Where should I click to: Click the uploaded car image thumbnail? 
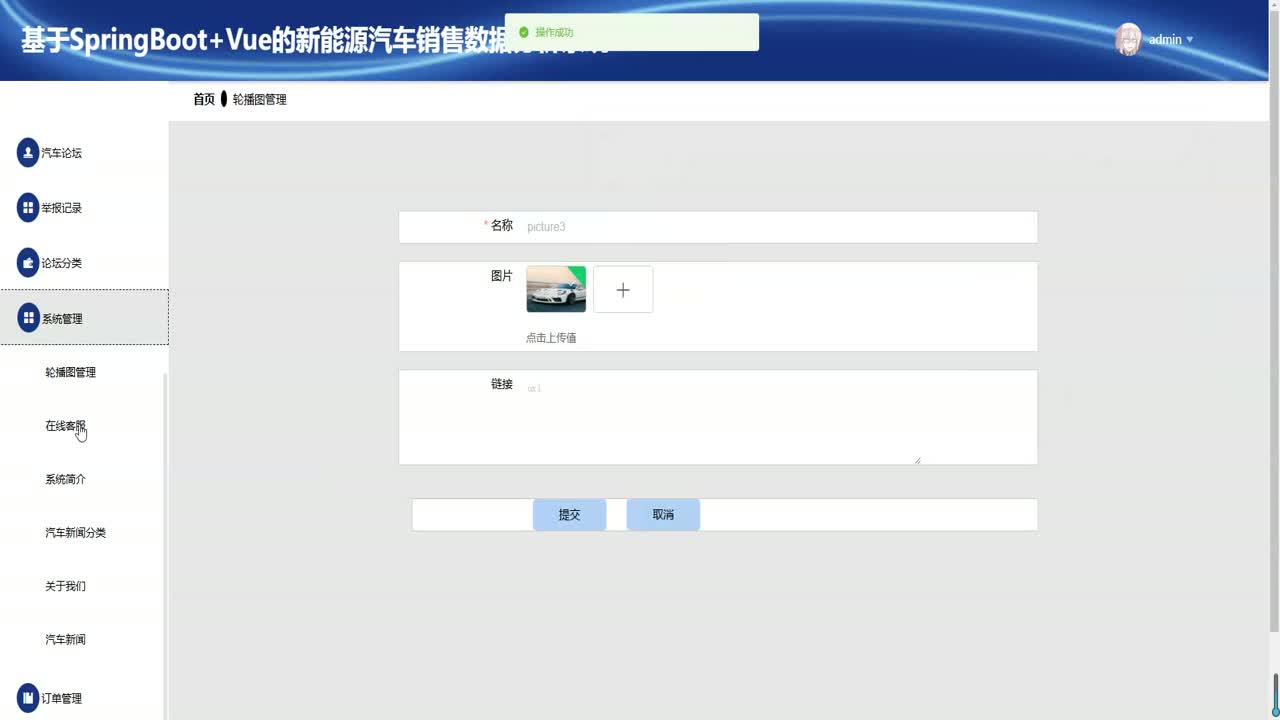(x=556, y=289)
